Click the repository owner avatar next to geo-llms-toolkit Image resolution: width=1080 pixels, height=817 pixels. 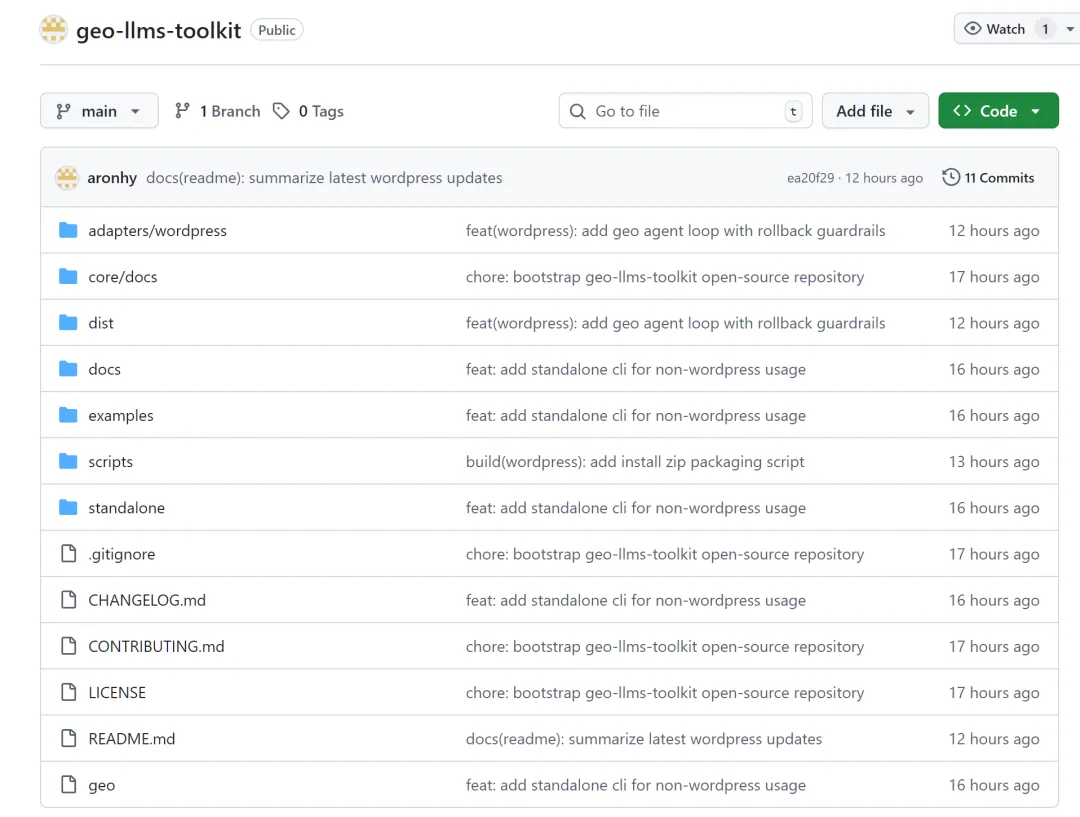point(53,30)
